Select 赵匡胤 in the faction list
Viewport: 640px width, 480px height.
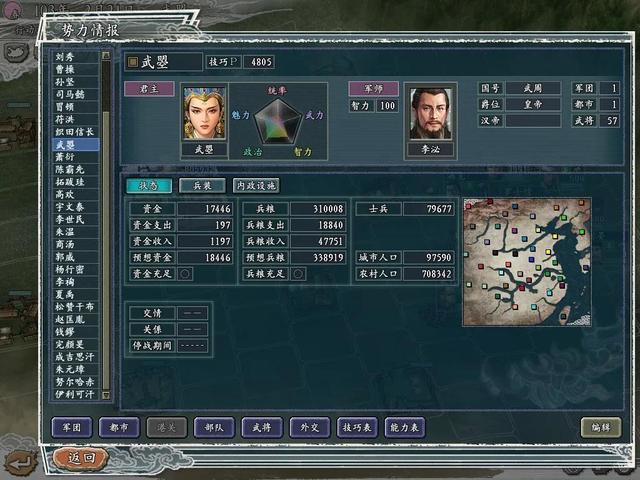pos(76,319)
